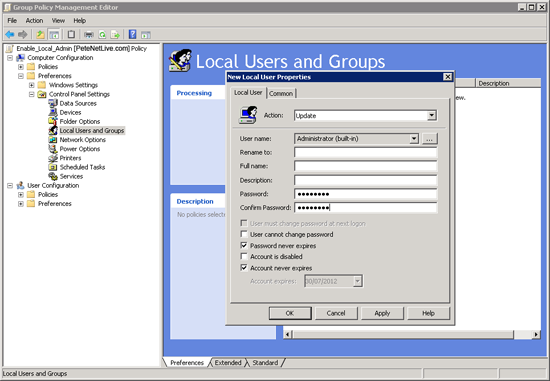Click the blue Help question mark icon

pos(132,34)
